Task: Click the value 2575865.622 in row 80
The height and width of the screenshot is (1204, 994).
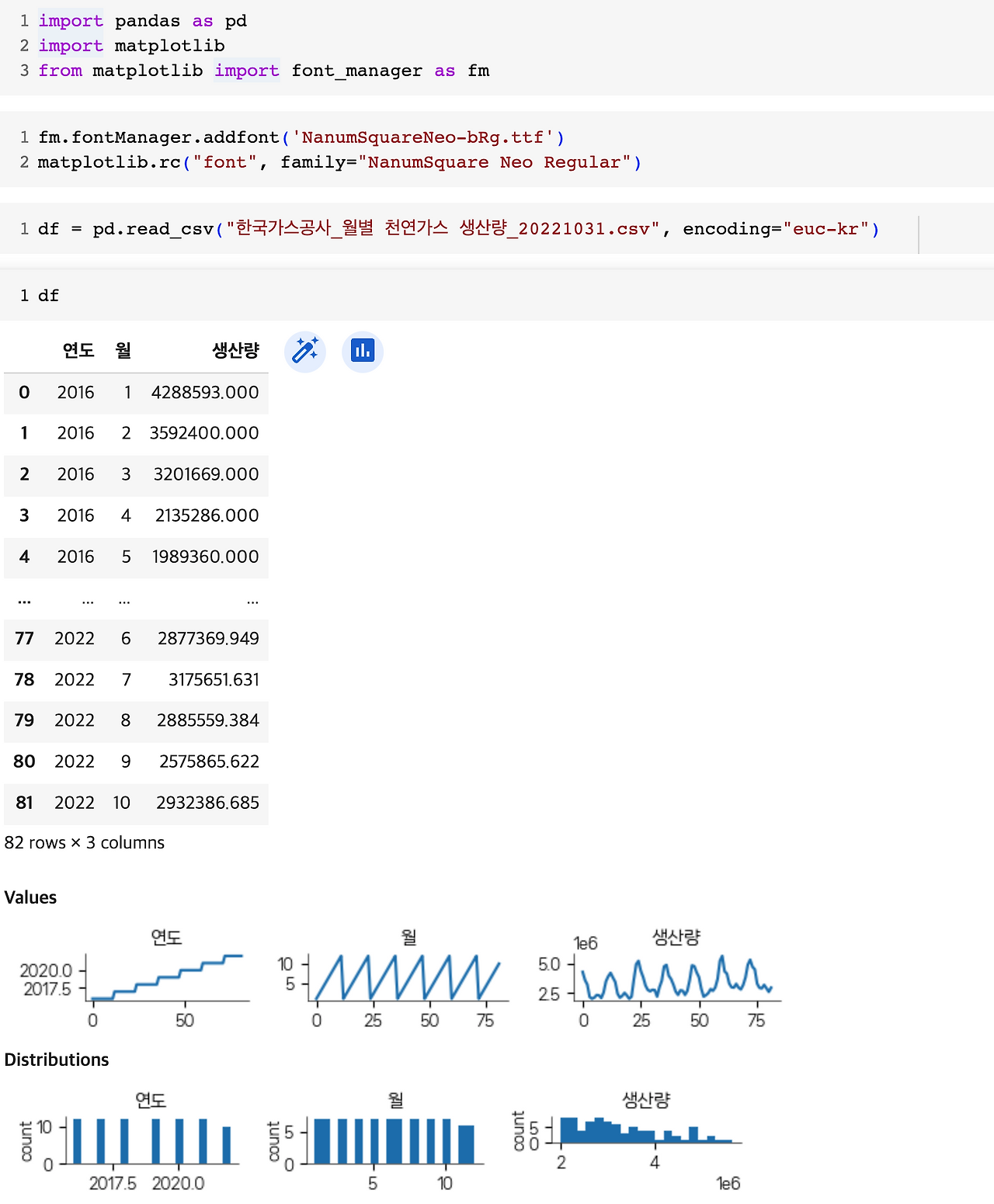Action: click(209, 762)
